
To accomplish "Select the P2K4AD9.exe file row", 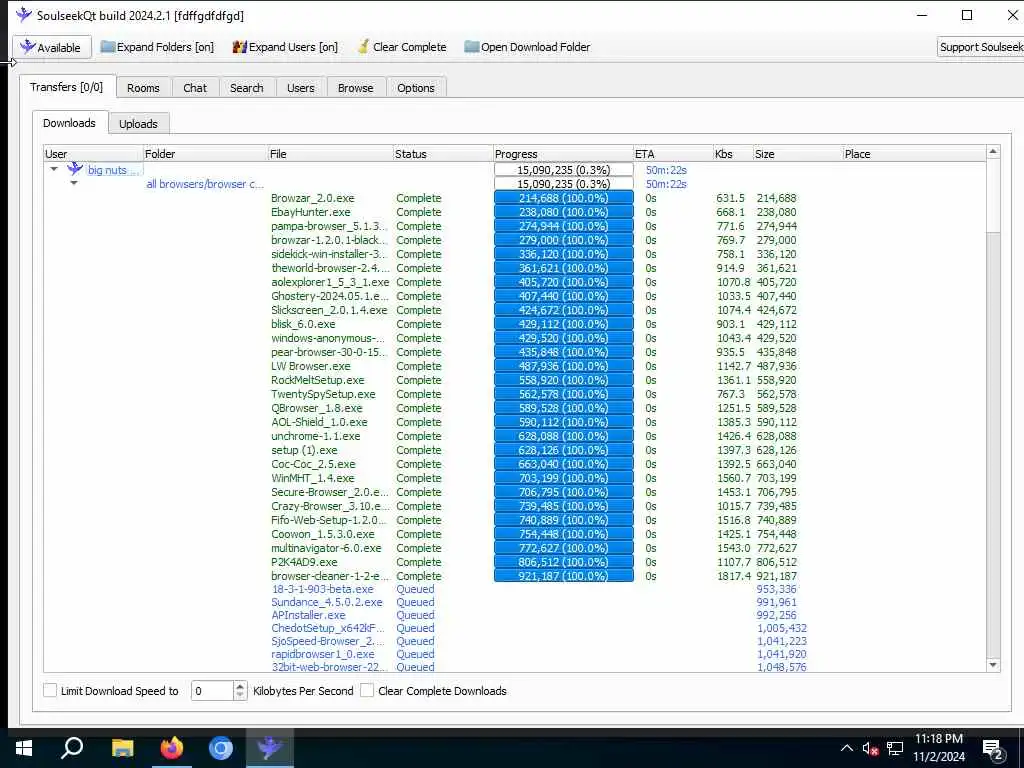I will [304, 562].
